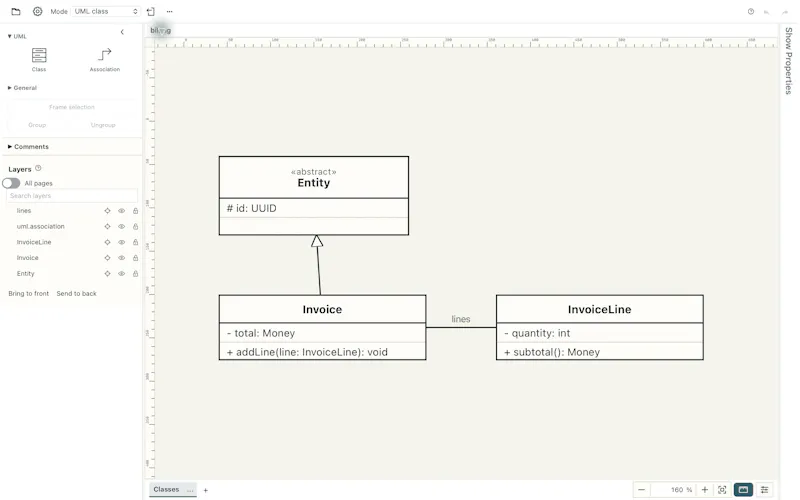Collapse the UML section
This screenshot has width=800, height=500.
[x=17, y=36]
